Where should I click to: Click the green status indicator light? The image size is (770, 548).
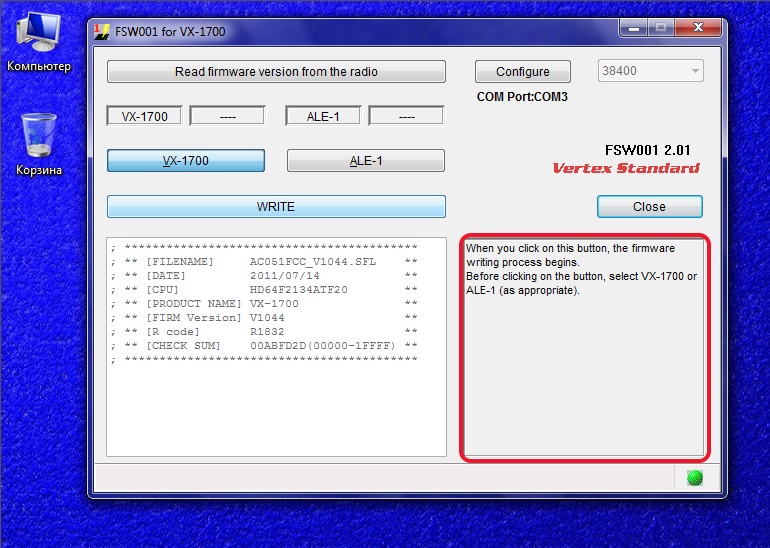tap(694, 478)
